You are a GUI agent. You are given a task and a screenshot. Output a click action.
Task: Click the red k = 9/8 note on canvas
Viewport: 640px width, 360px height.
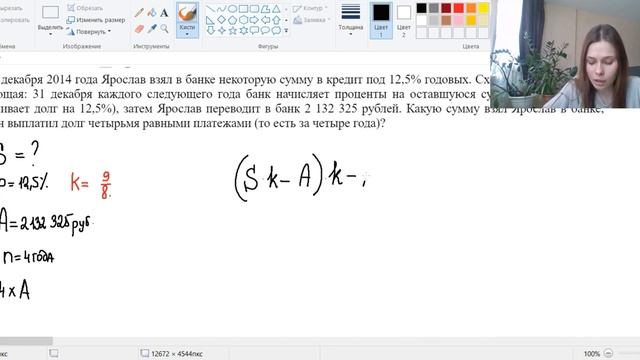click(91, 185)
